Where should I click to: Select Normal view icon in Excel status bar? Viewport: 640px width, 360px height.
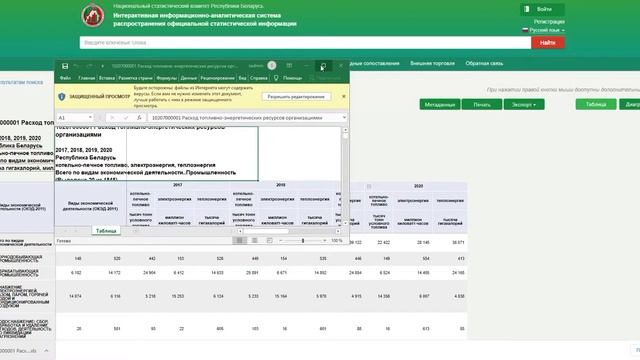coord(240,241)
